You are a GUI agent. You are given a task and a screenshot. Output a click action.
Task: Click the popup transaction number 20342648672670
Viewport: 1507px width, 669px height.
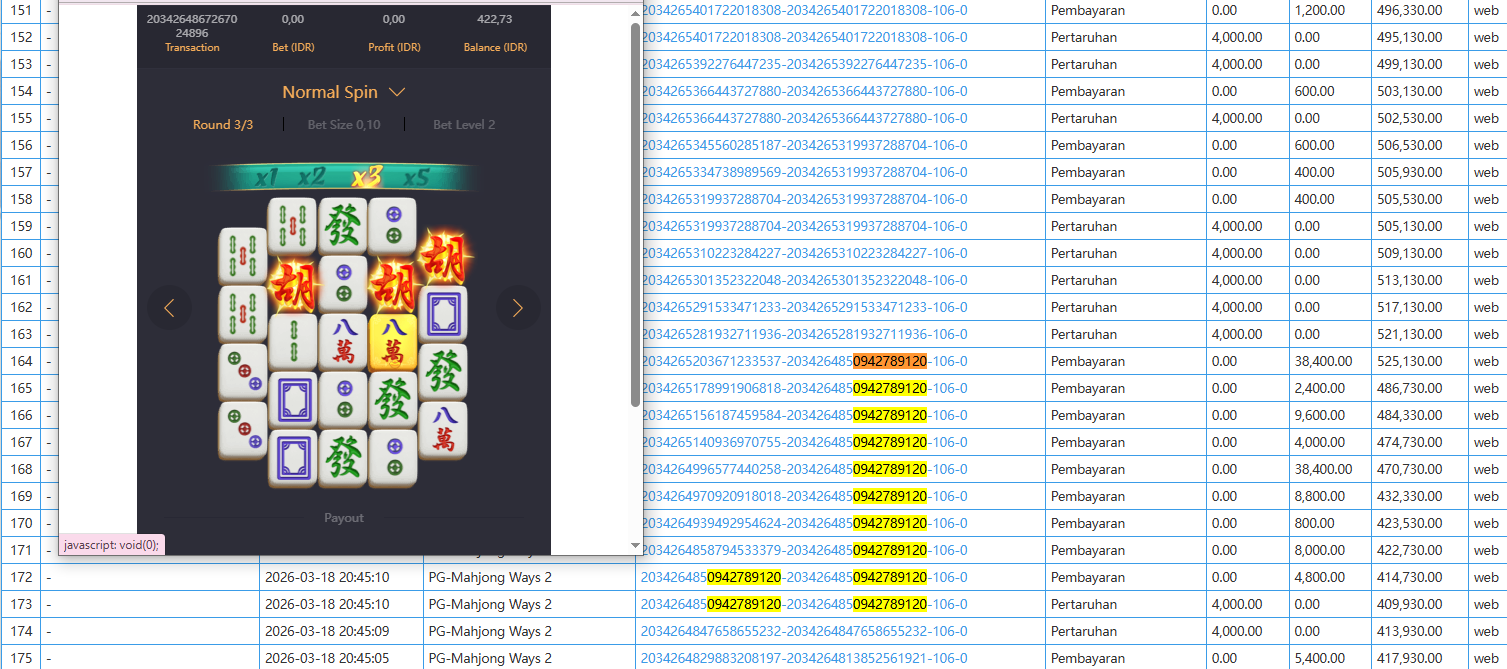coord(192,25)
